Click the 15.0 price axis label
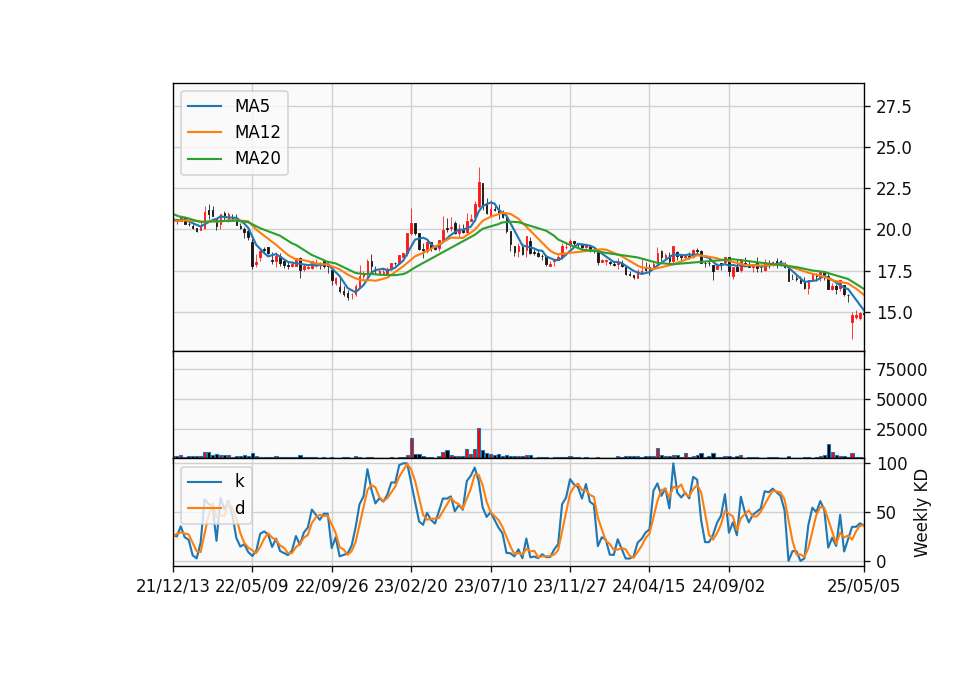This screenshot has height=690, width=960. tap(893, 313)
